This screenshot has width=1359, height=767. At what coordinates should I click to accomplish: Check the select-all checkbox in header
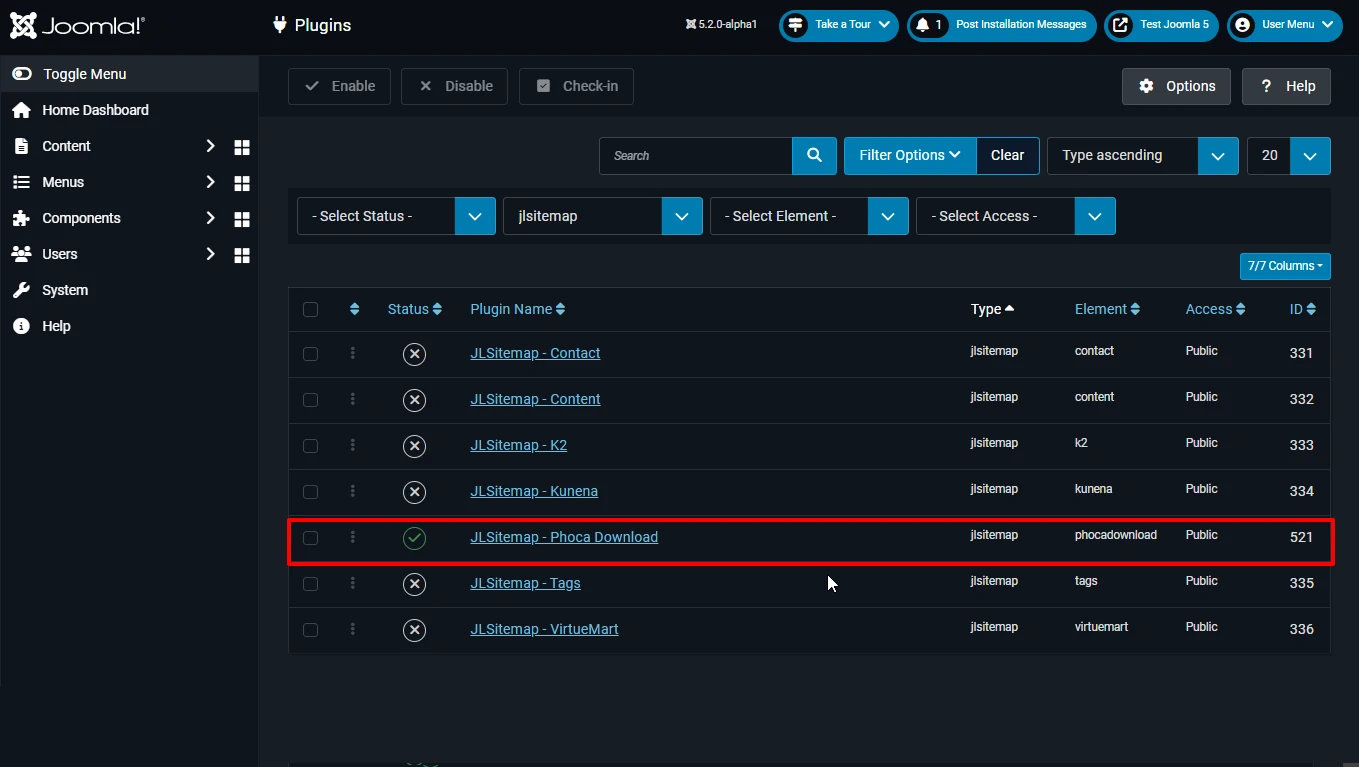[310, 310]
